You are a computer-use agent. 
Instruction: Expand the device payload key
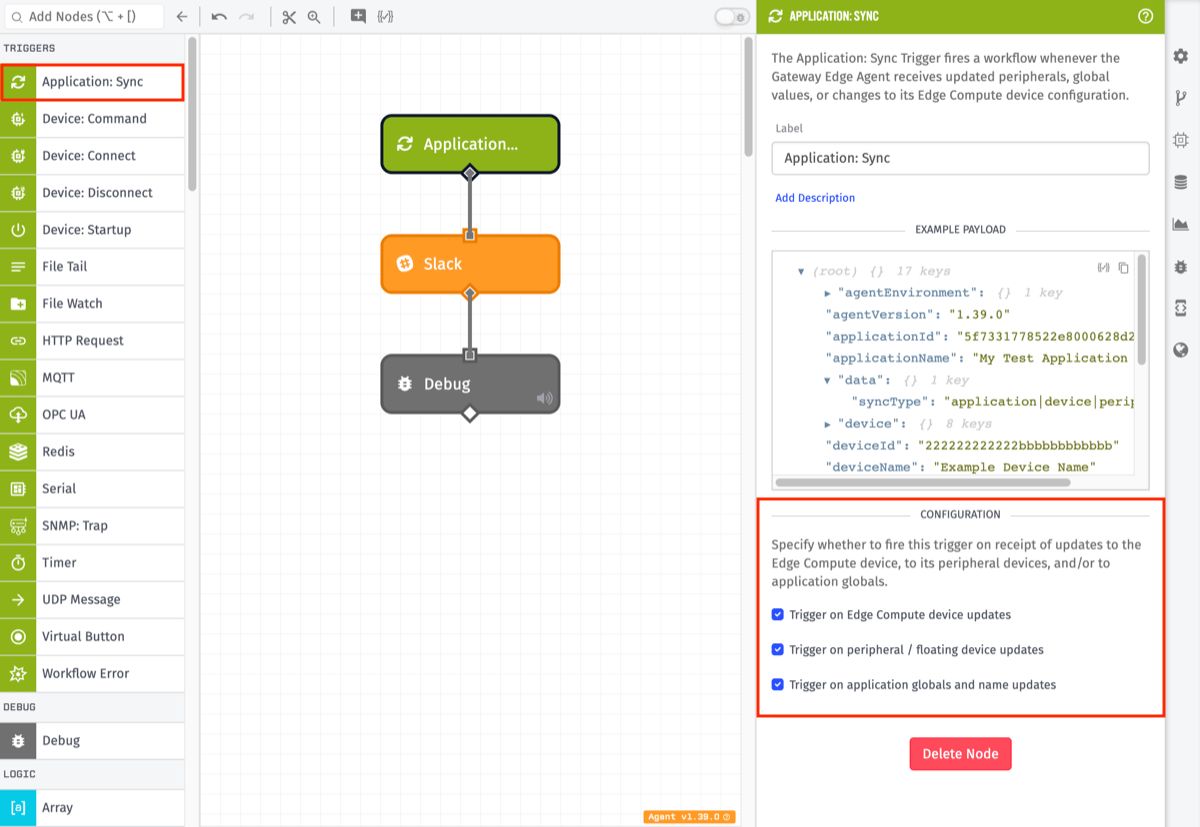pos(828,424)
